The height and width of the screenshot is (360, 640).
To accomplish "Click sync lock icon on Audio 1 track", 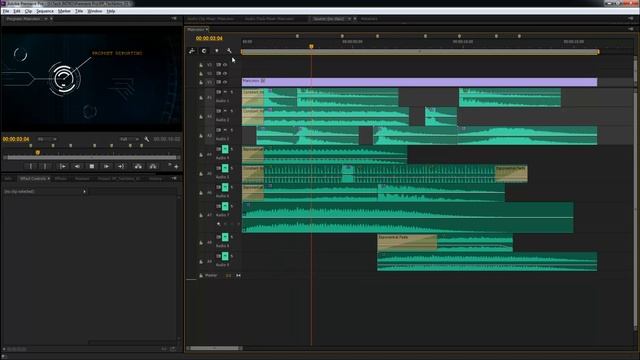I will coord(219,92).
